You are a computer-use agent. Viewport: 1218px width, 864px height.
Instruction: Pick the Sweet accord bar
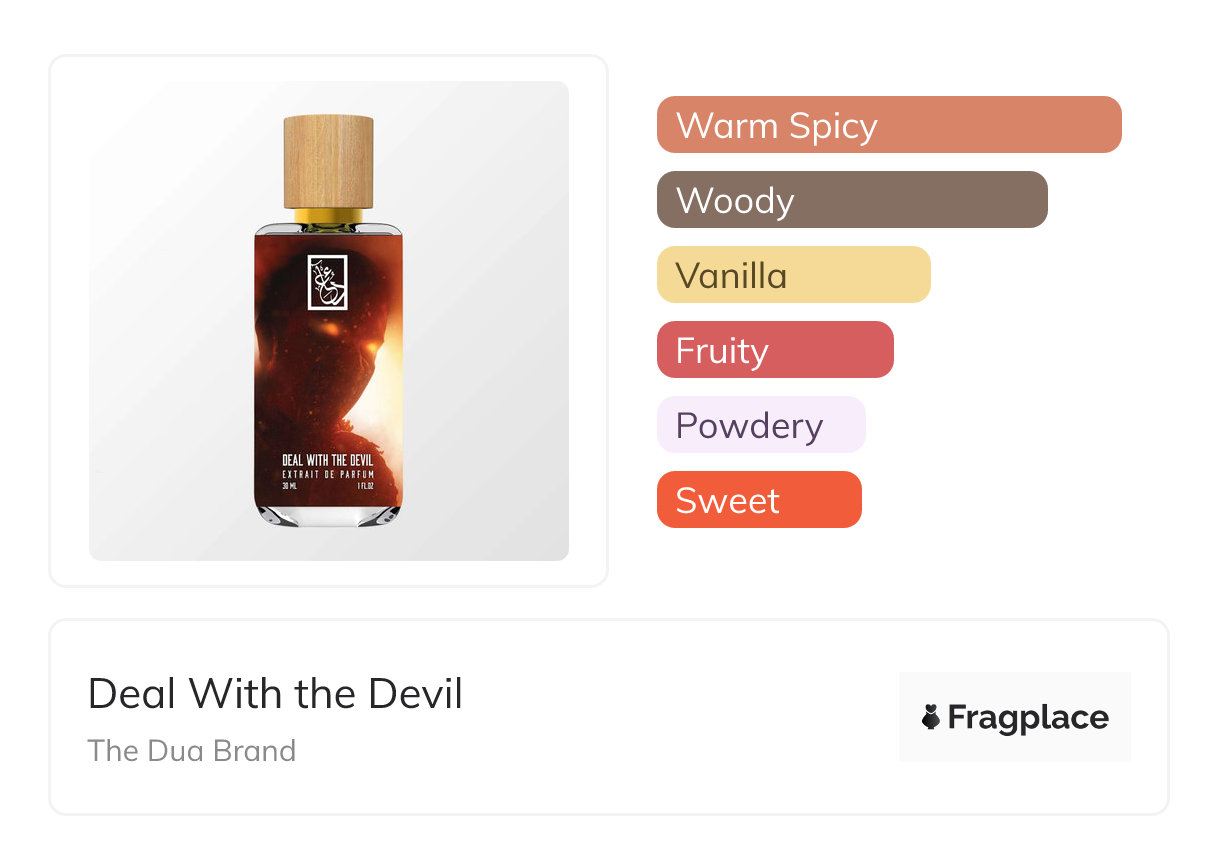(x=758, y=500)
